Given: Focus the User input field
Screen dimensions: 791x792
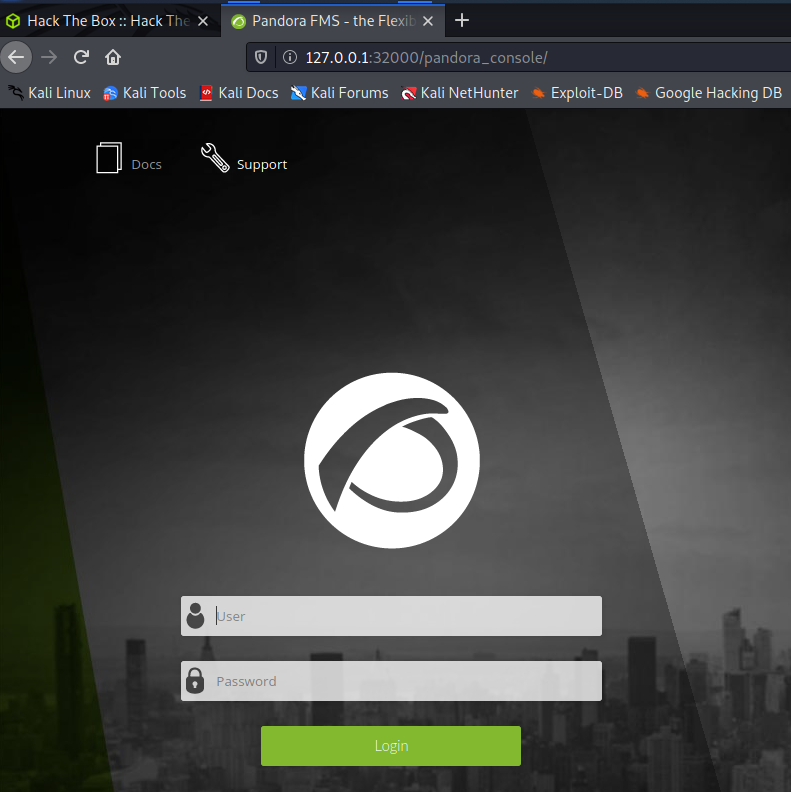Looking at the screenshot, I should point(391,616).
